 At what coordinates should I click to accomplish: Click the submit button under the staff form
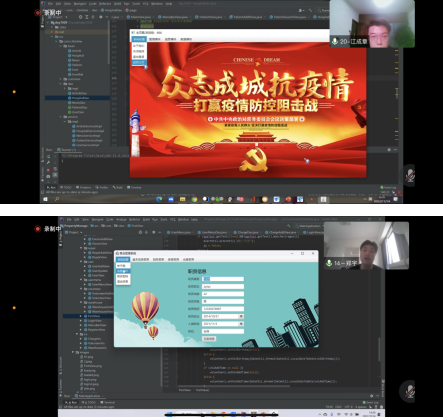coord(209,339)
